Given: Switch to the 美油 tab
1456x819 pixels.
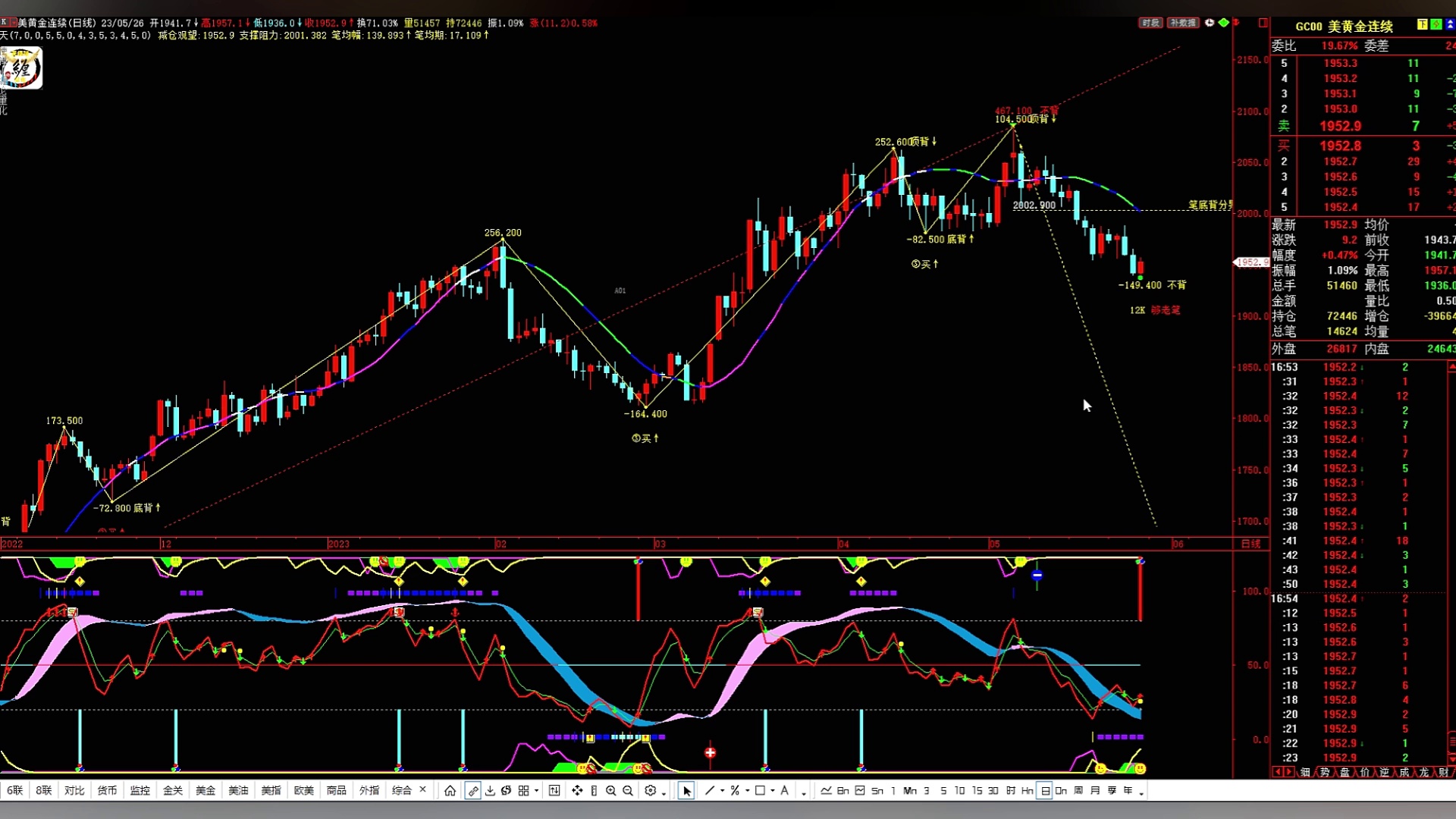Looking at the screenshot, I should (x=238, y=791).
